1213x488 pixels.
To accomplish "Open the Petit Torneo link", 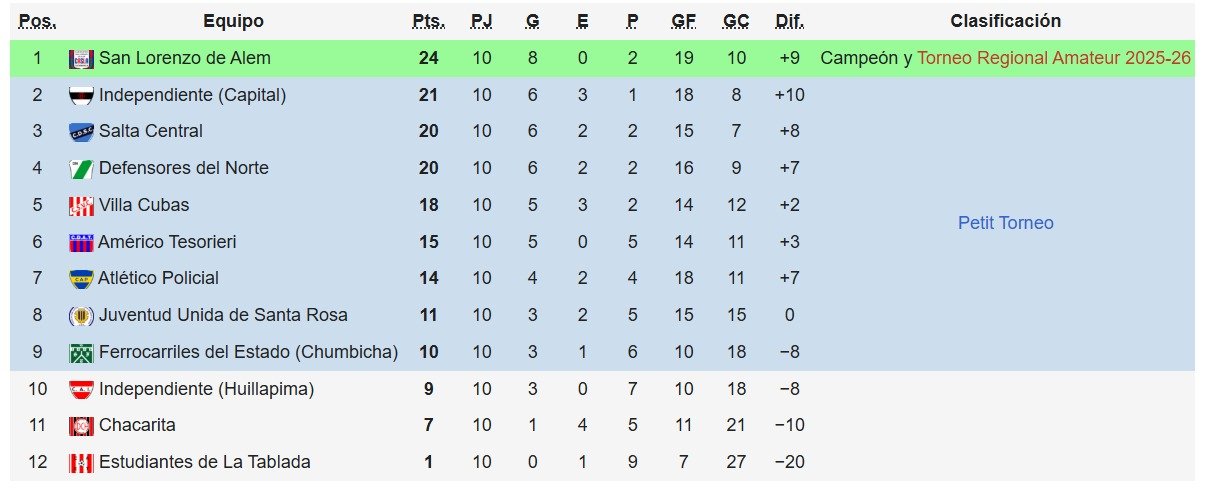I will click(x=1005, y=223).
